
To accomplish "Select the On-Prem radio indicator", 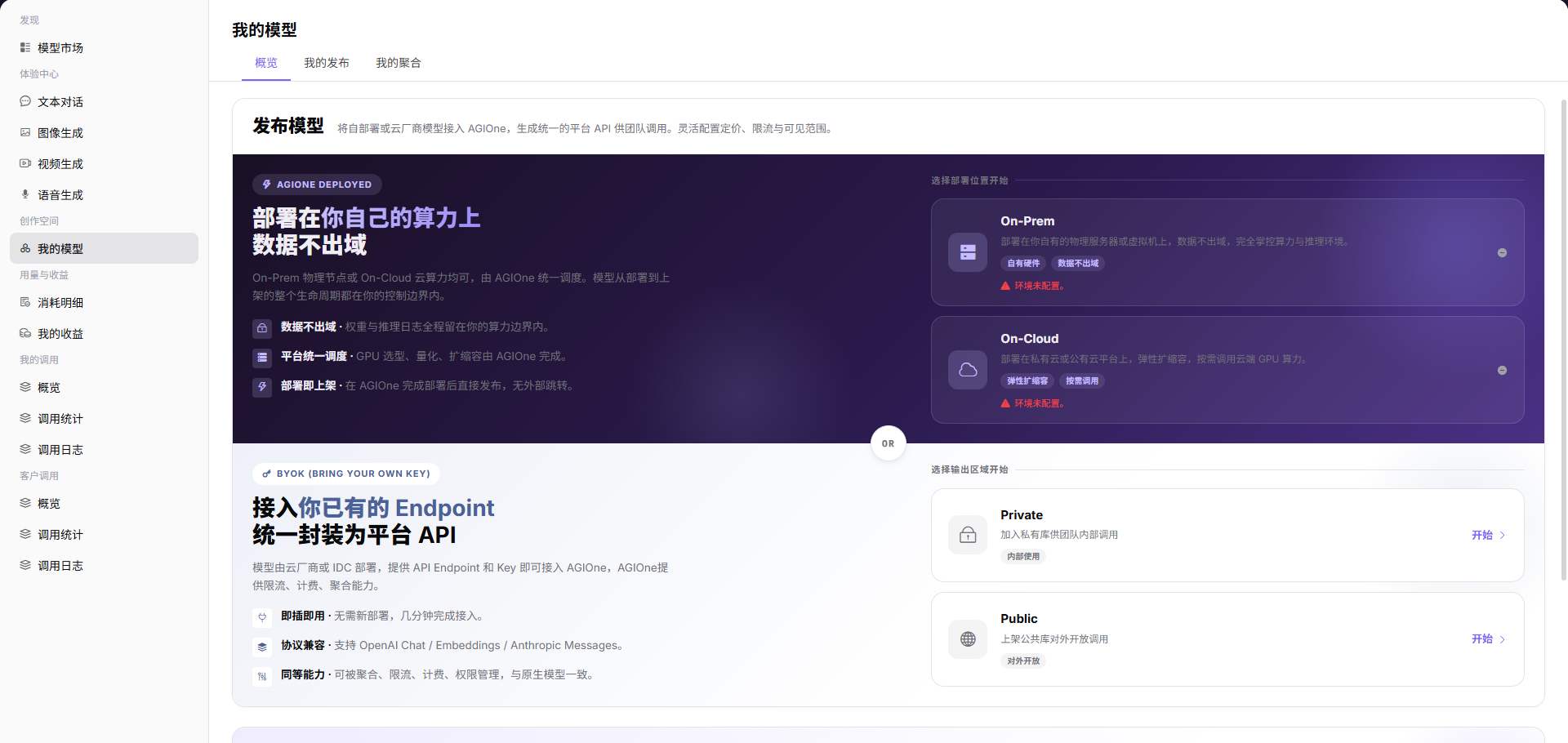I will pyautogui.click(x=1502, y=252).
